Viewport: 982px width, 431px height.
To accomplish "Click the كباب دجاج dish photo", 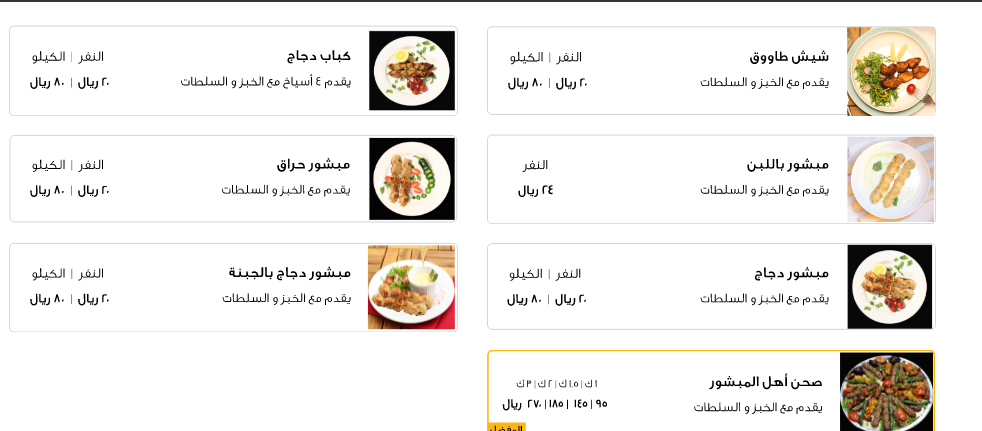I will coord(412,71).
